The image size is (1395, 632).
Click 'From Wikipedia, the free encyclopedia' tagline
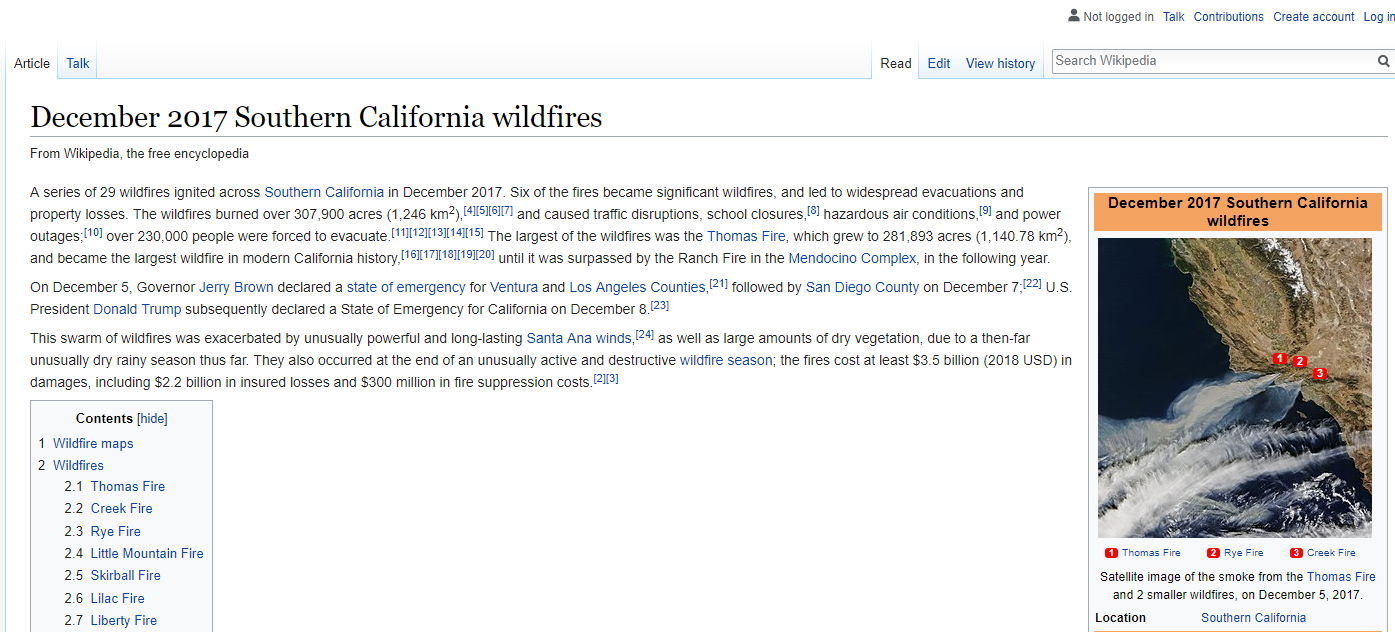[139, 154]
